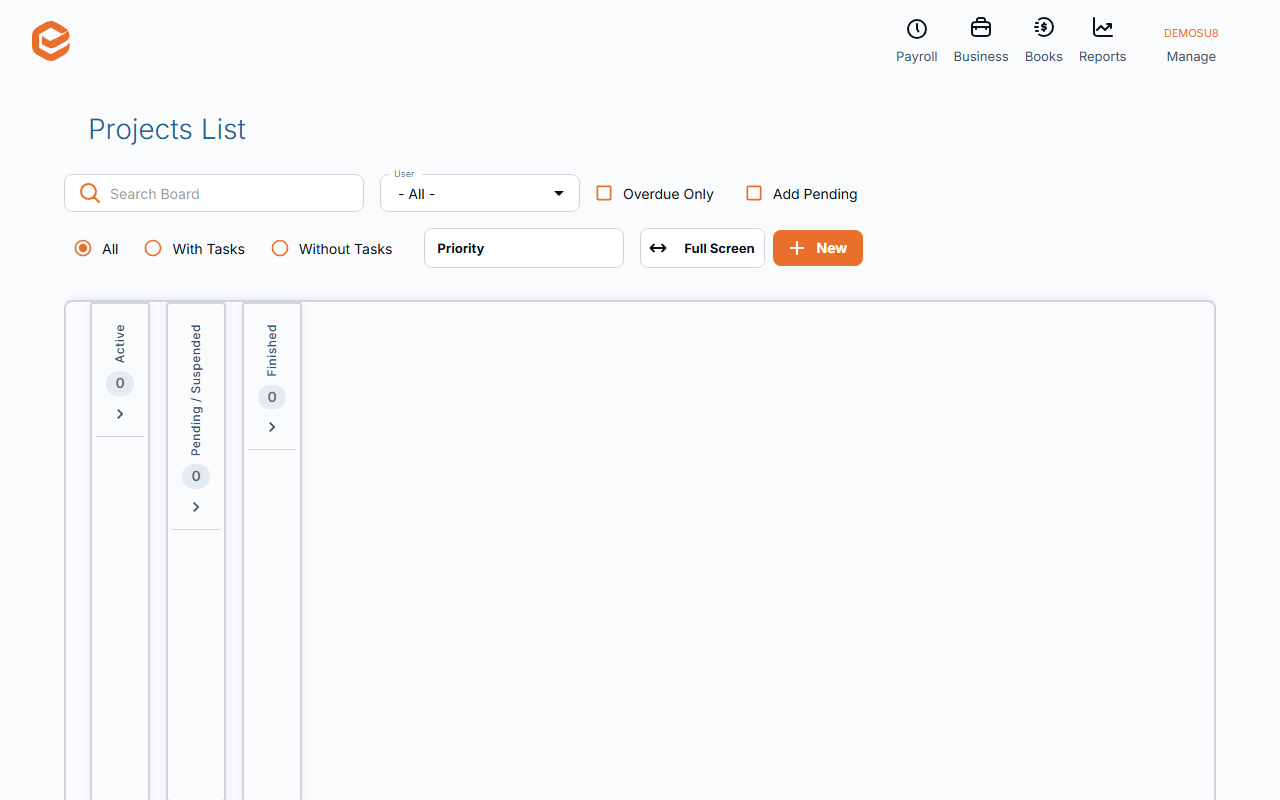
Task: Open the Priority dropdown
Action: pos(524,248)
